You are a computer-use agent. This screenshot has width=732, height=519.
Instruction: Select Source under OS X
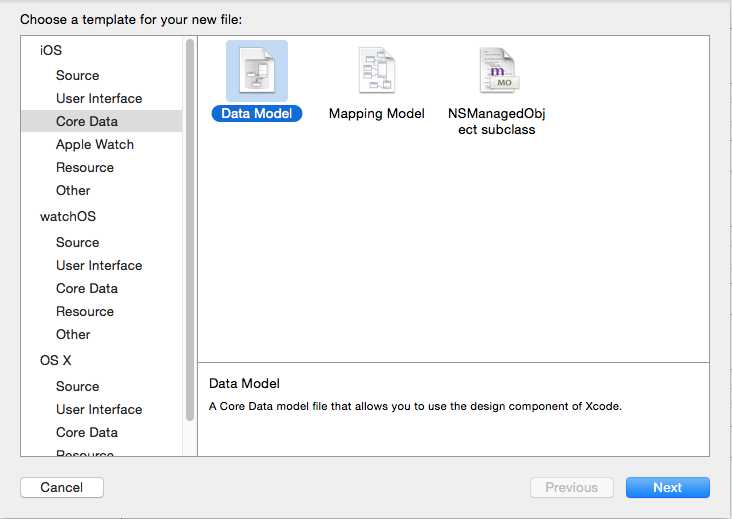(x=78, y=386)
